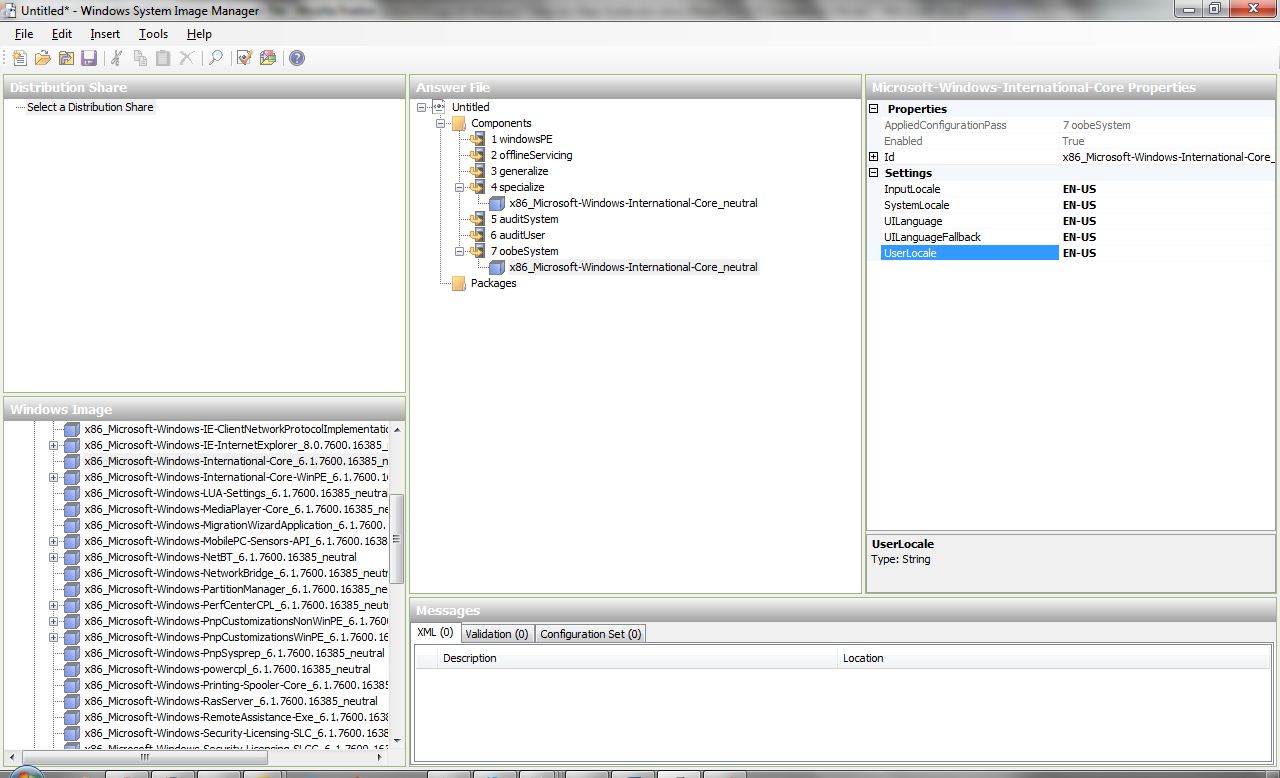Collapse the 4 specialize tree node
Screen dimensions: 1280x778
coord(461,187)
